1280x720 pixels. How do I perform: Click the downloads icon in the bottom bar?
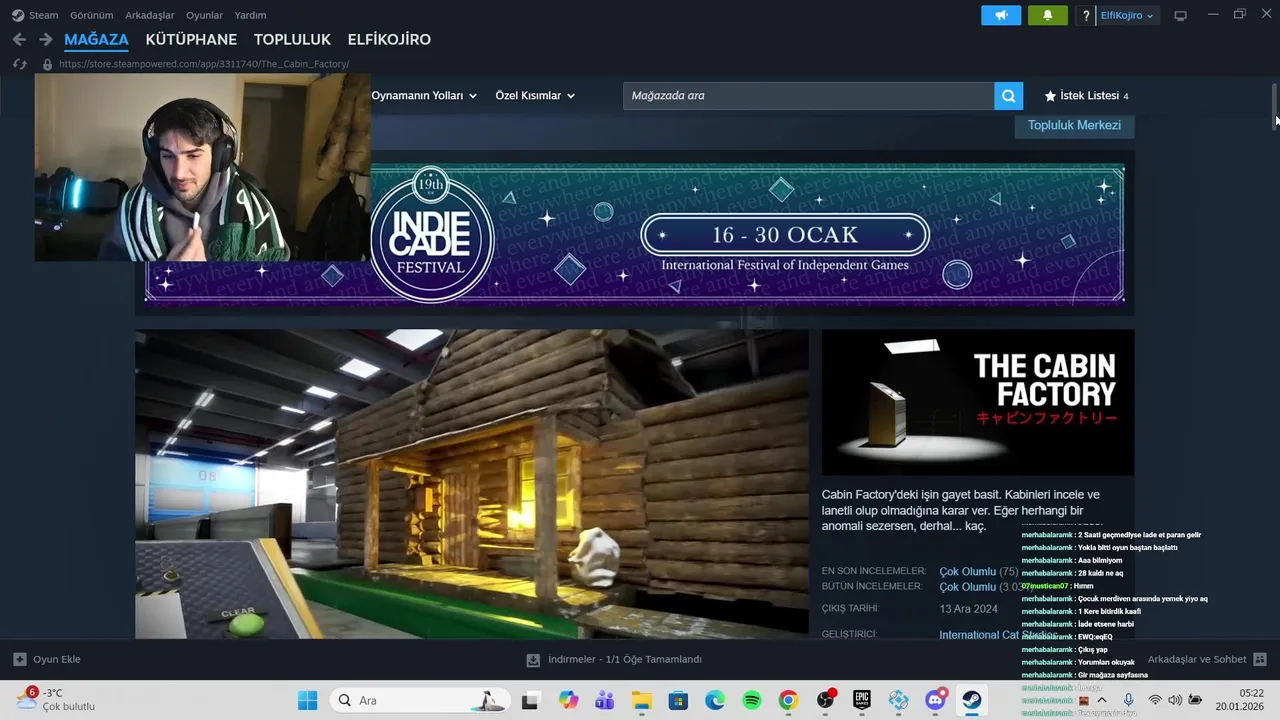(533, 659)
